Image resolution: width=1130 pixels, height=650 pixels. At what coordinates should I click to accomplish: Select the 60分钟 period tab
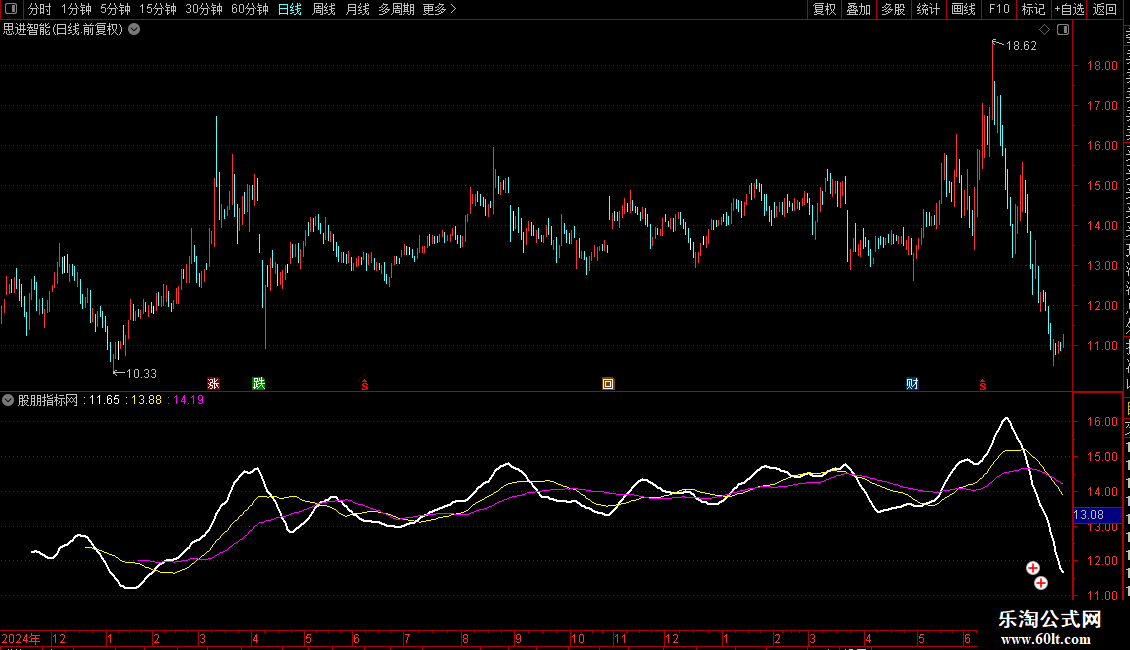[x=249, y=9]
